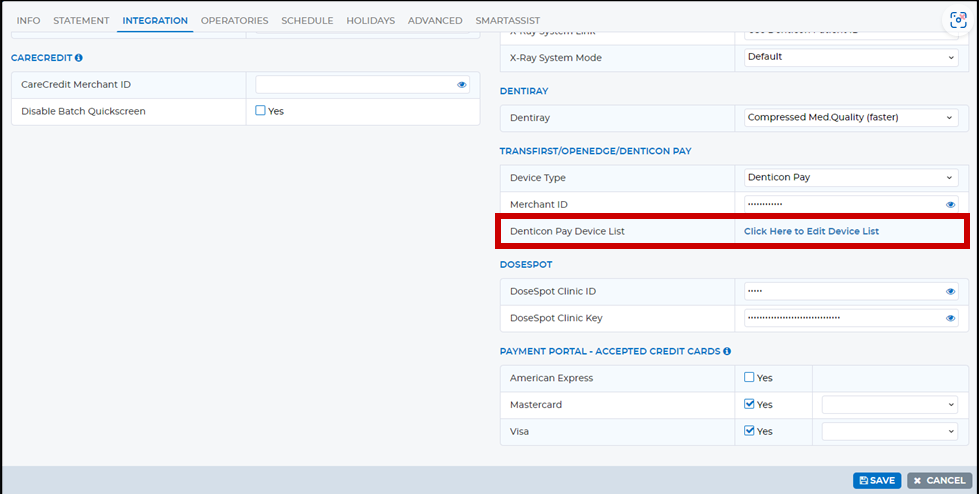This screenshot has width=979, height=494.
Task: Click the CANCEL button
Action: (x=940, y=480)
